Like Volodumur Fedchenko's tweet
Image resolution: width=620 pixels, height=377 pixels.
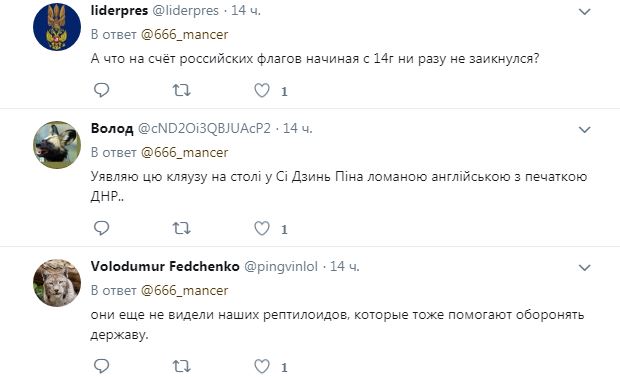point(262,366)
